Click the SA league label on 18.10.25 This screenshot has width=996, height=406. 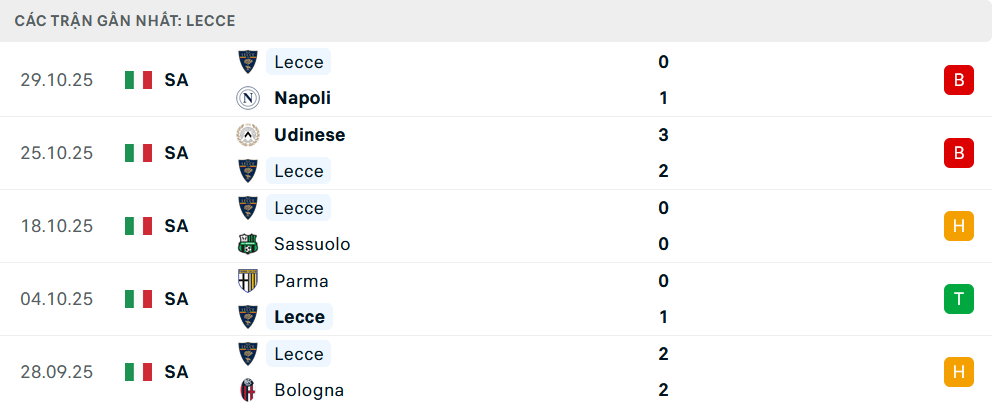pyautogui.click(x=177, y=226)
